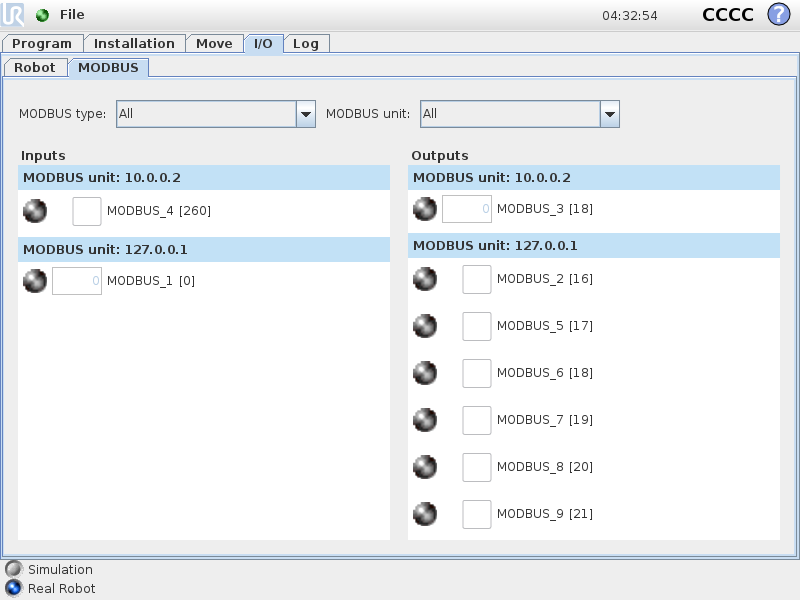The image size is (800, 600).
Task: Go to the Log tab
Action: click(306, 43)
